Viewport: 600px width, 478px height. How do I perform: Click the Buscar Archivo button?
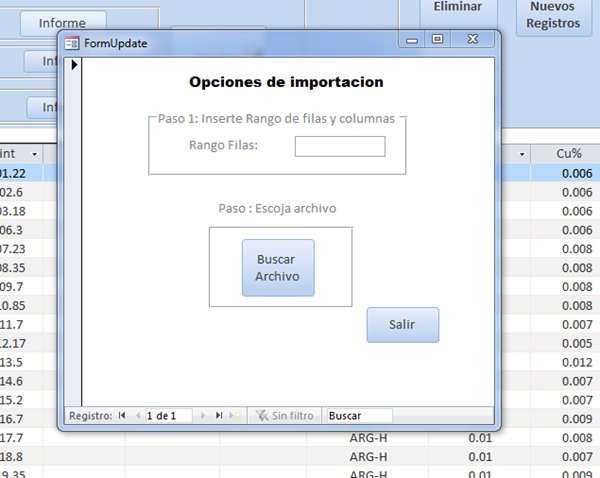[x=278, y=268]
